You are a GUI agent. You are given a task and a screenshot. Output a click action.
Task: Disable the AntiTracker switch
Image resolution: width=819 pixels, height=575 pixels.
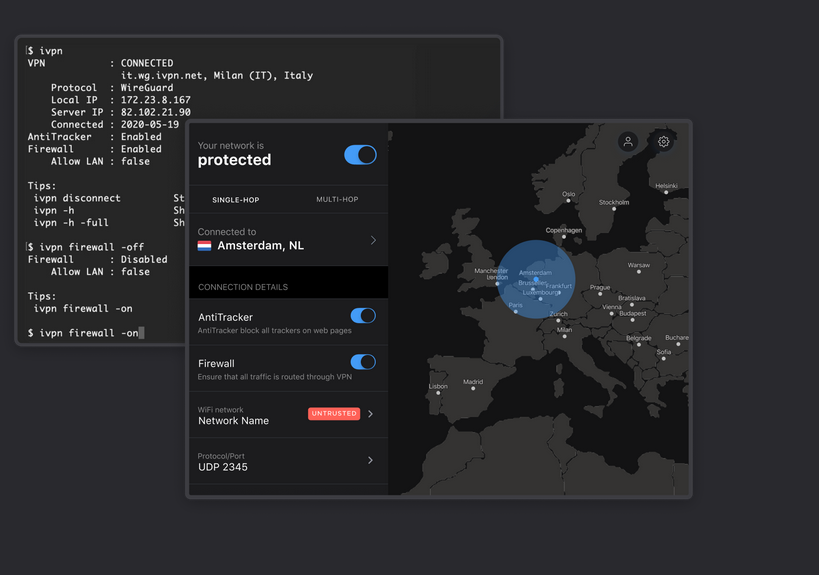click(363, 315)
